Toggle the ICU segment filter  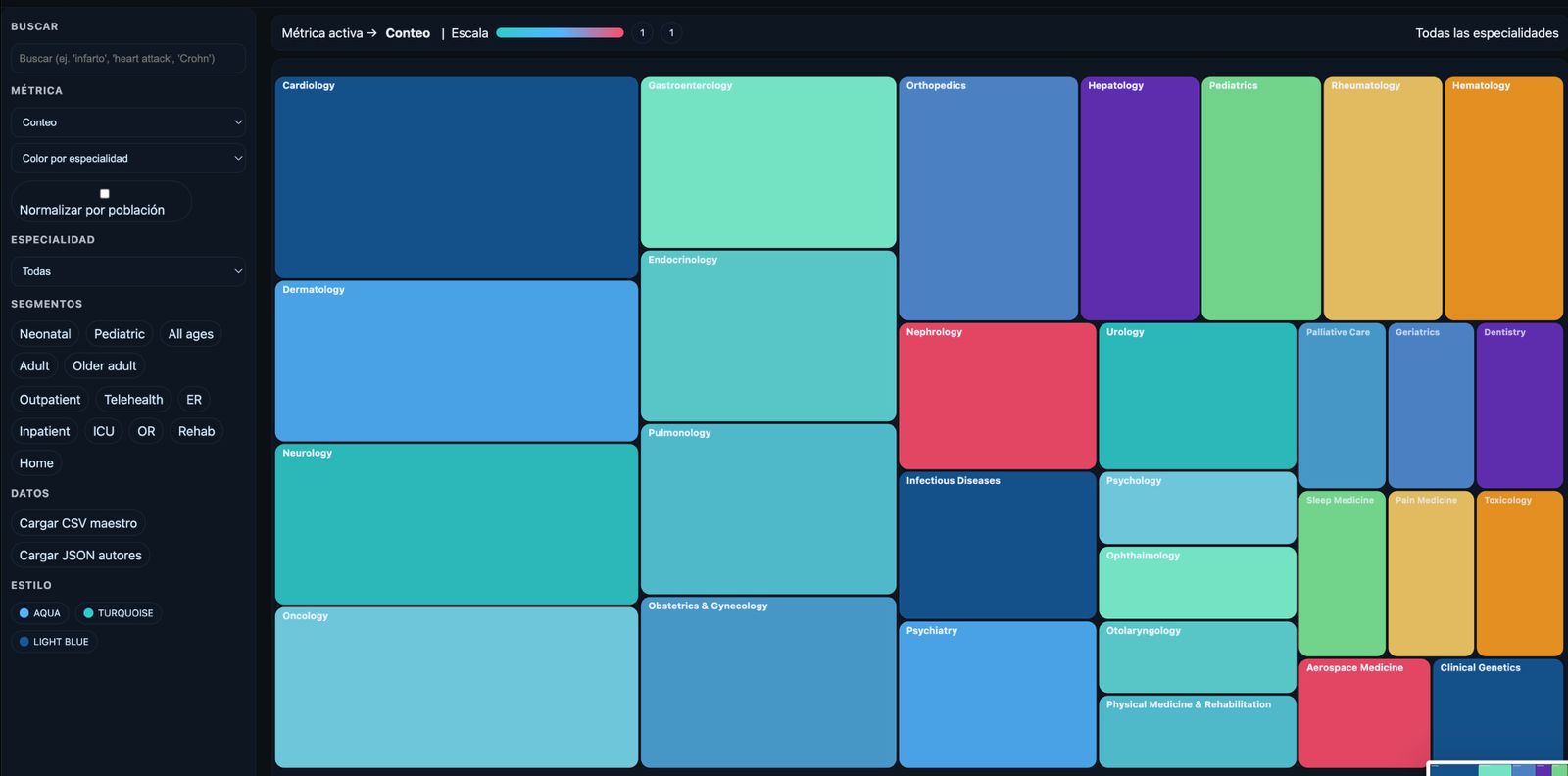[103, 431]
